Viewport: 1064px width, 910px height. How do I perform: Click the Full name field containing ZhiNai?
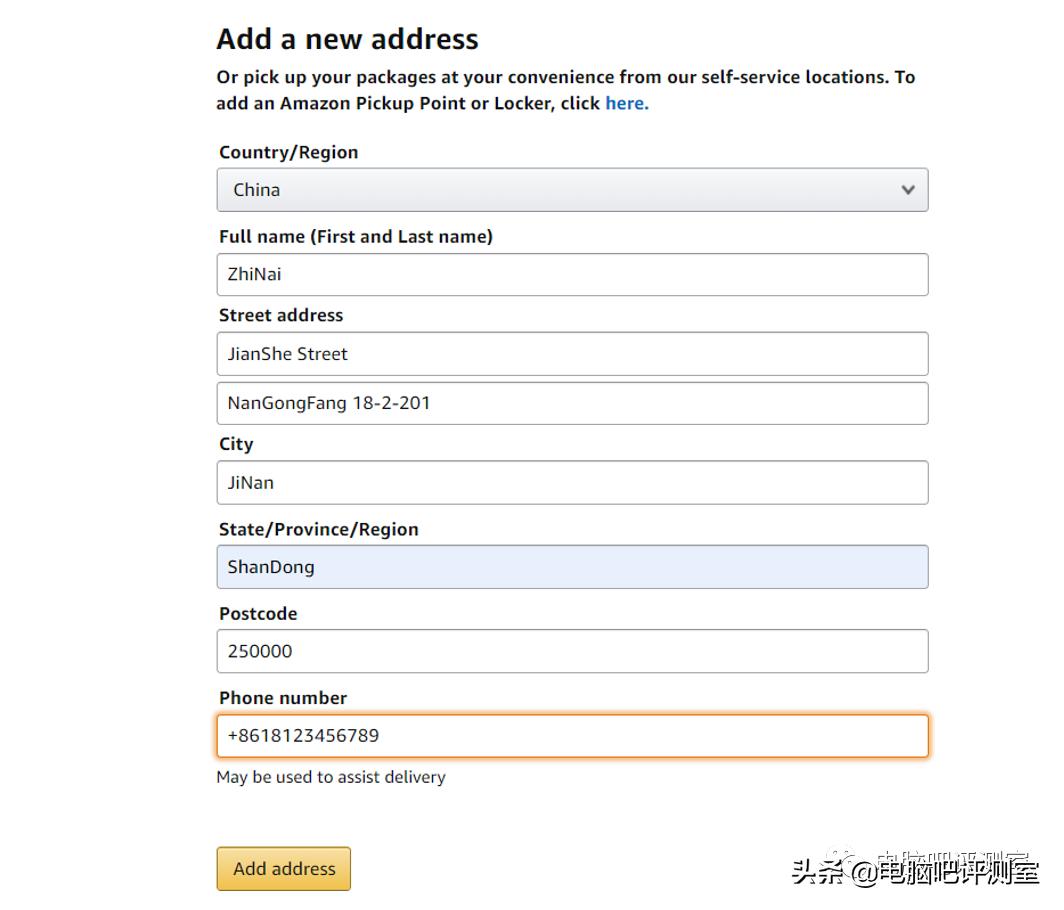(572, 274)
